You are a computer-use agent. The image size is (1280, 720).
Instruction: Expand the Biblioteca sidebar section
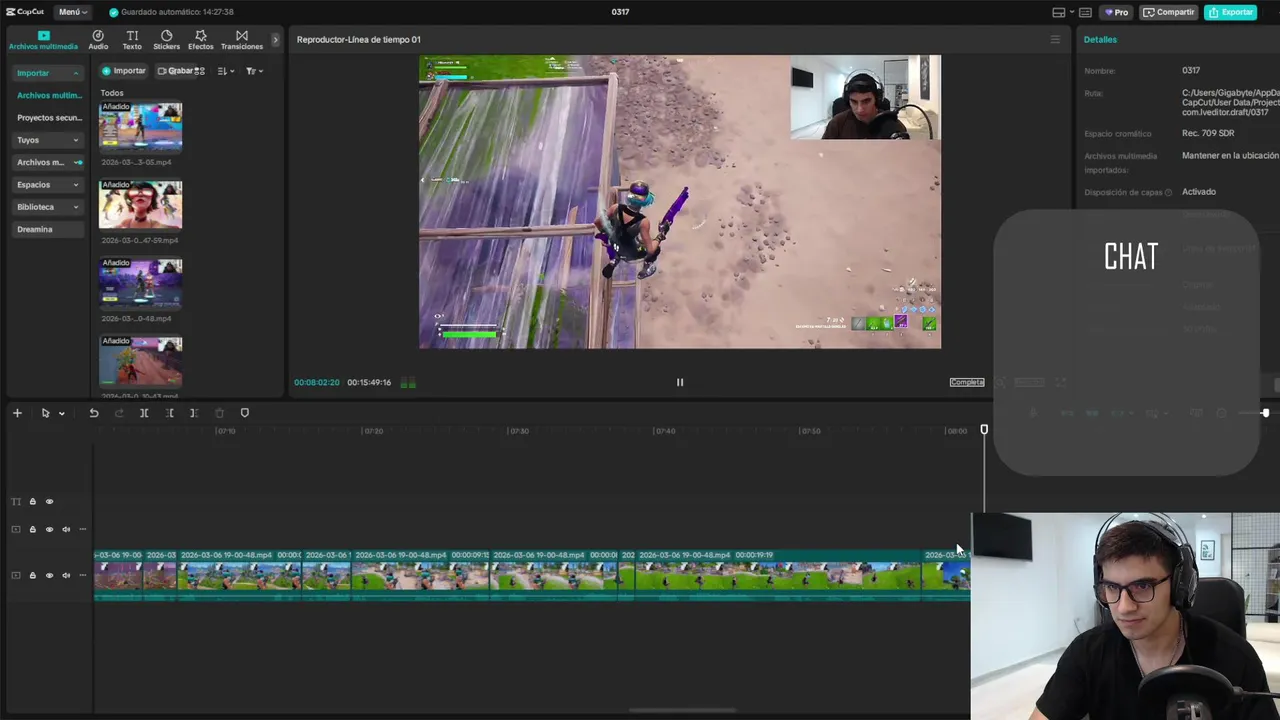click(75, 207)
